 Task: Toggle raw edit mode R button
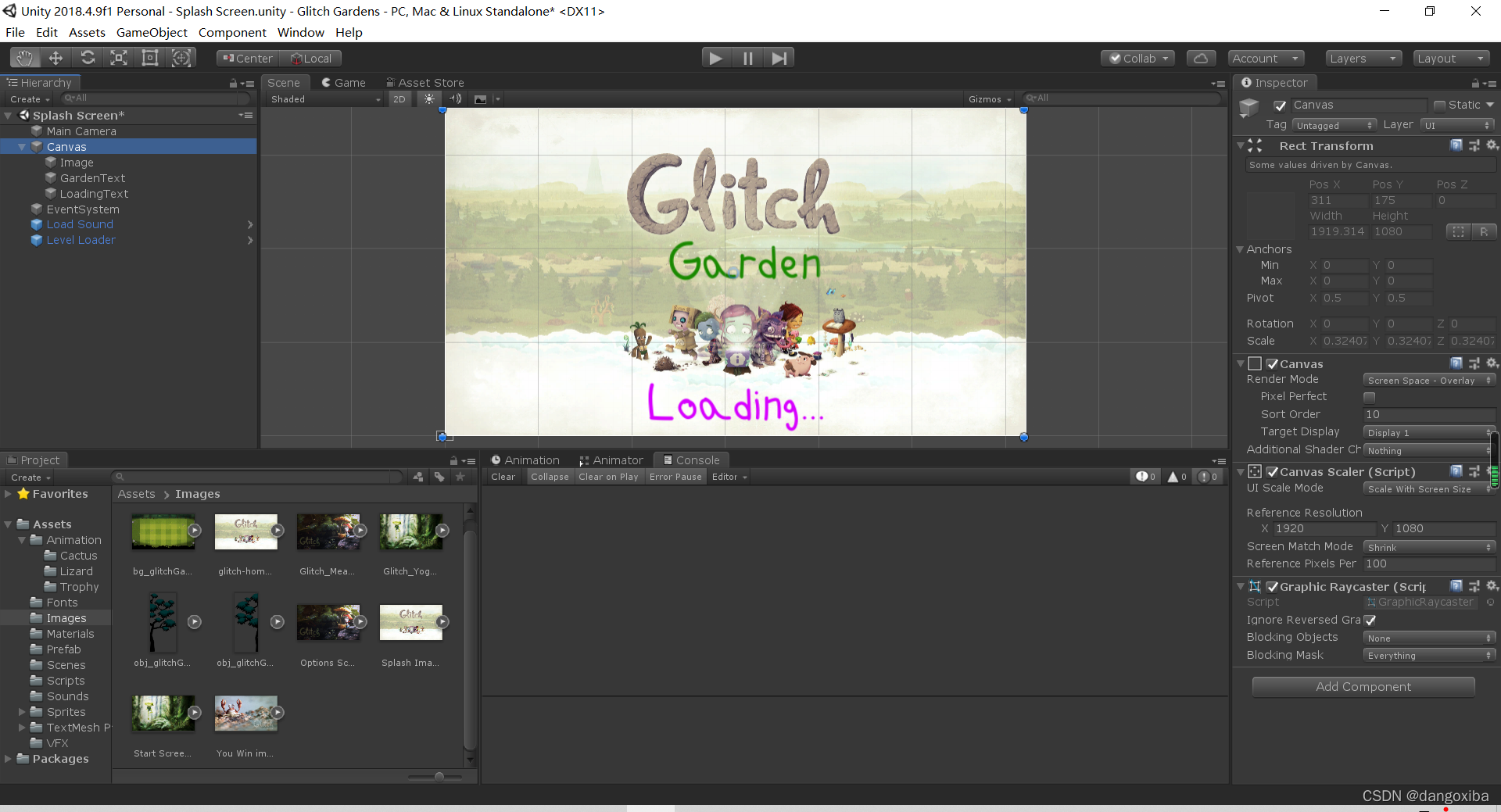pos(1483,231)
